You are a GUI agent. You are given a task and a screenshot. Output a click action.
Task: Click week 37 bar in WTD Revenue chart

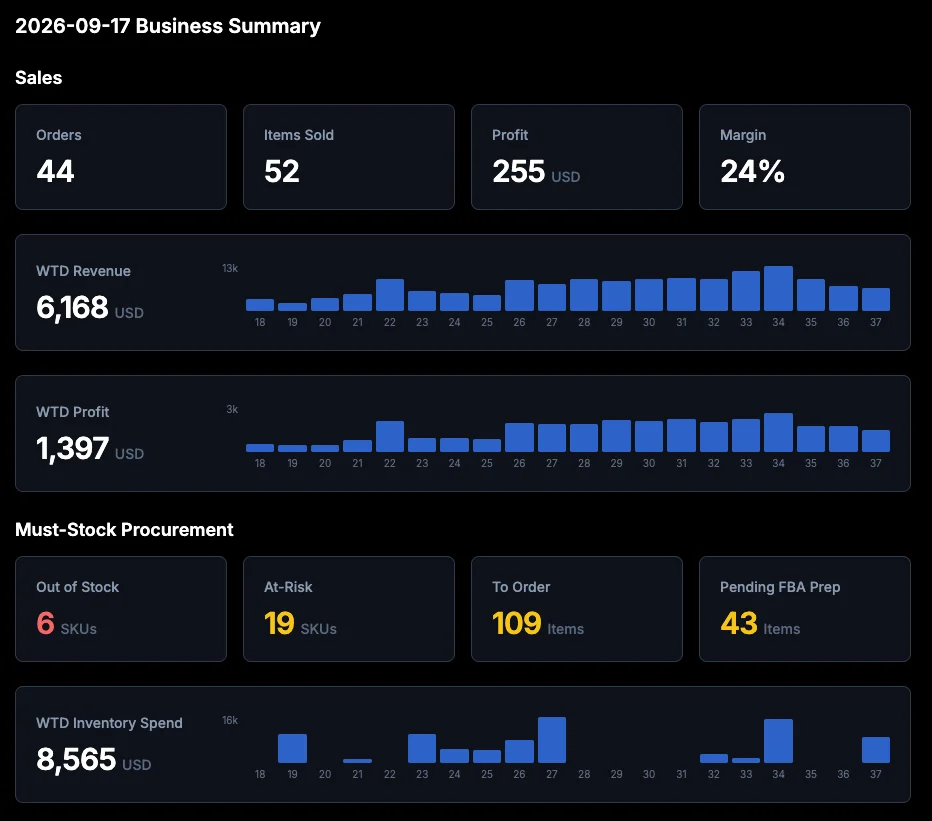click(x=876, y=299)
